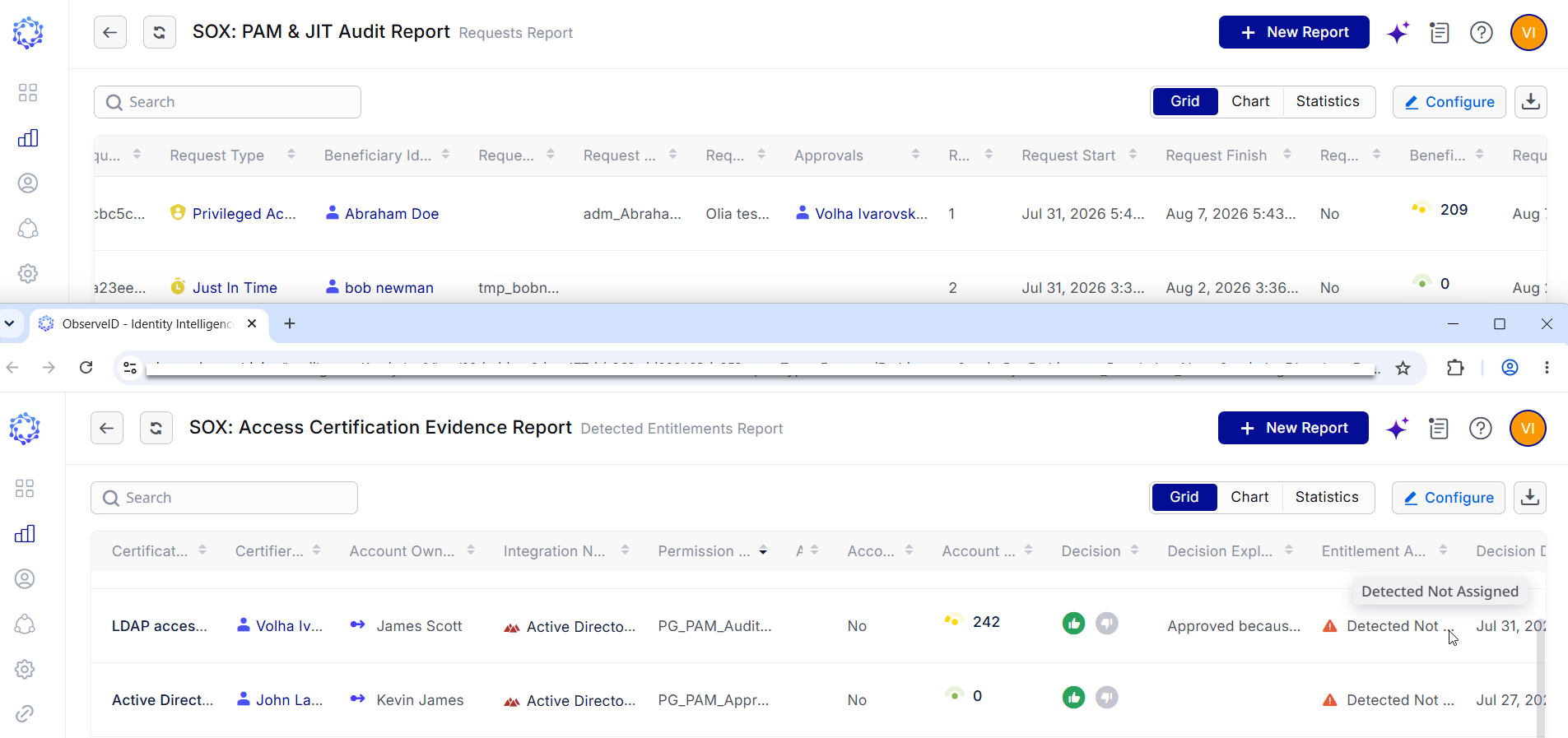Download the PAM & JIT Audit Report
The height and width of the screenshot is (738, 1568).
click(1531, 101)
